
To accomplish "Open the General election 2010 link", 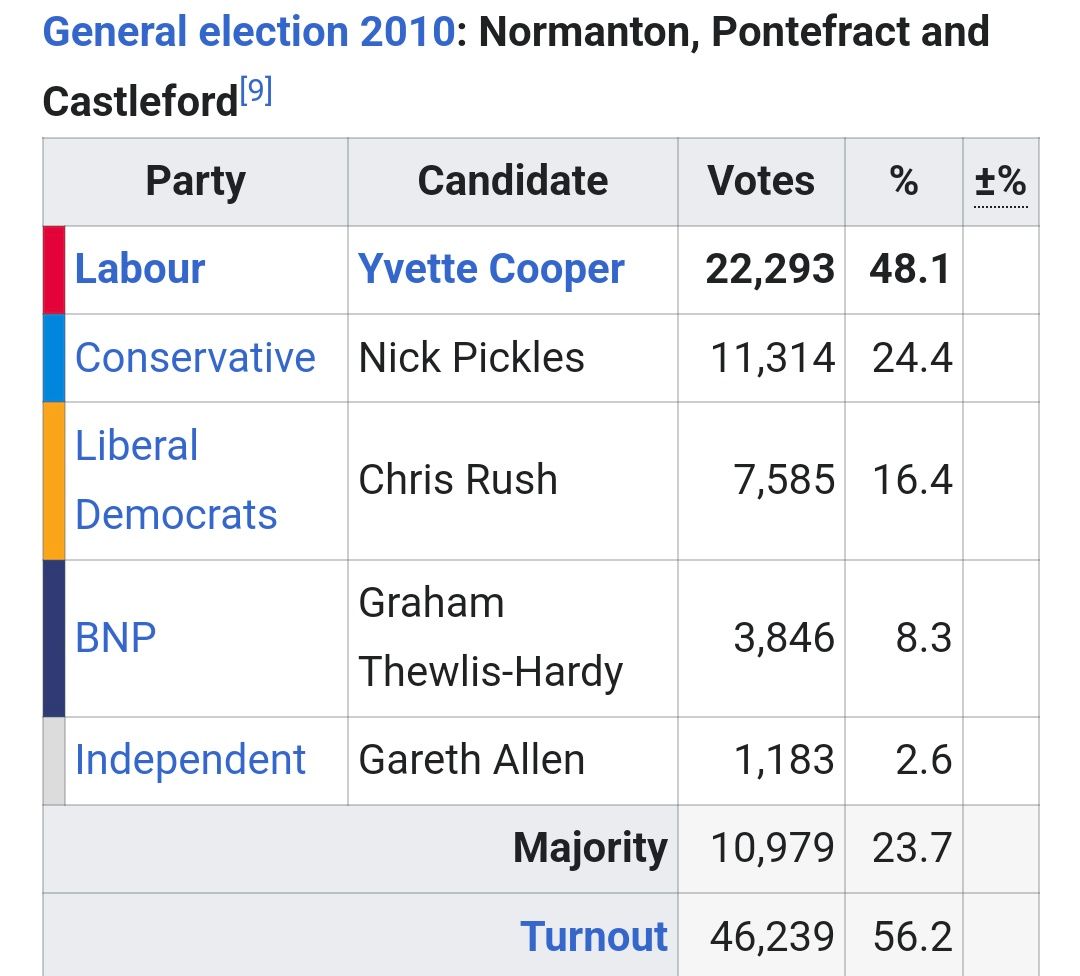I will coord(248,33).
